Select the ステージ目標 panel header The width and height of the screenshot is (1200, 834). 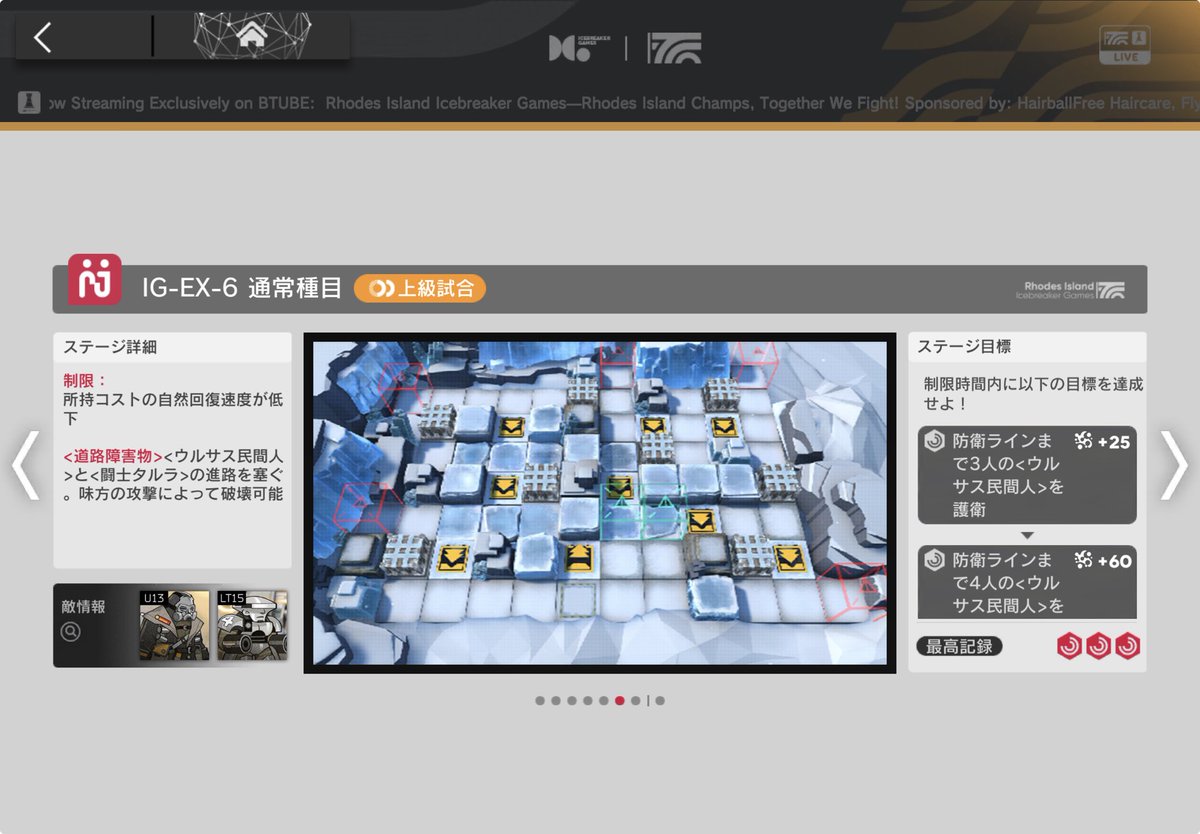tap(965, 346)
